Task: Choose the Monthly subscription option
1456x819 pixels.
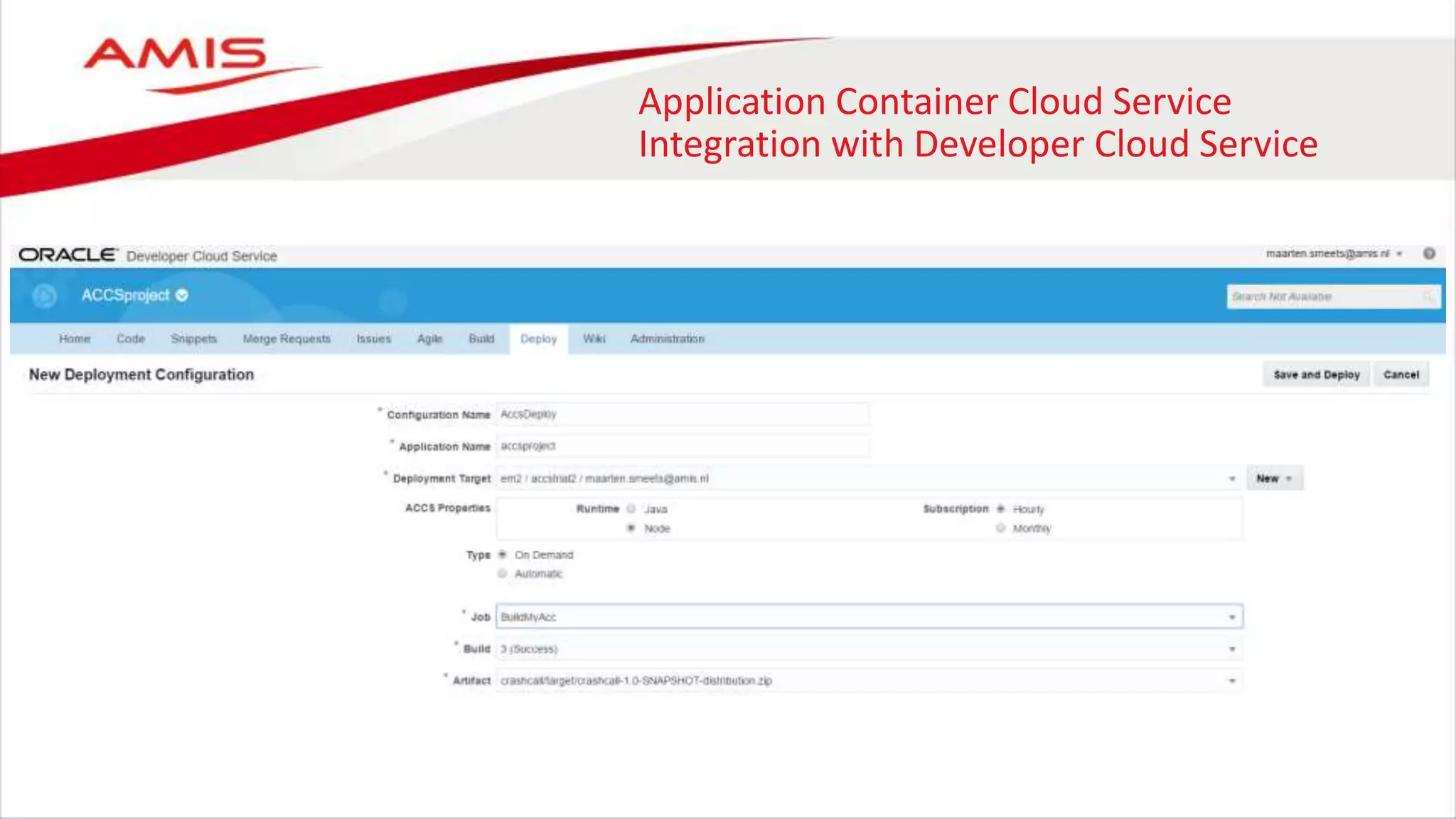Action: pos(1000,528)
